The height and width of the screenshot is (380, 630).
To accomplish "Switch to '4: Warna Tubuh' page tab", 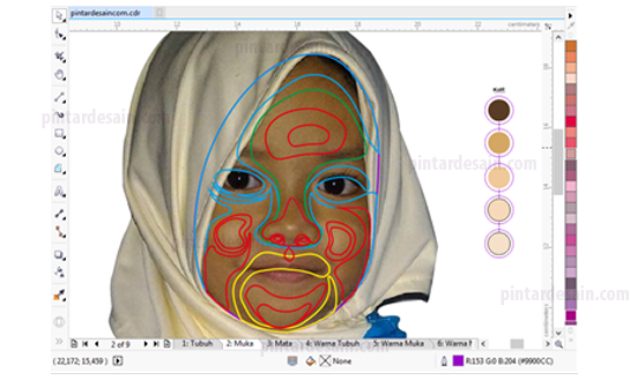I will [332, 343].
